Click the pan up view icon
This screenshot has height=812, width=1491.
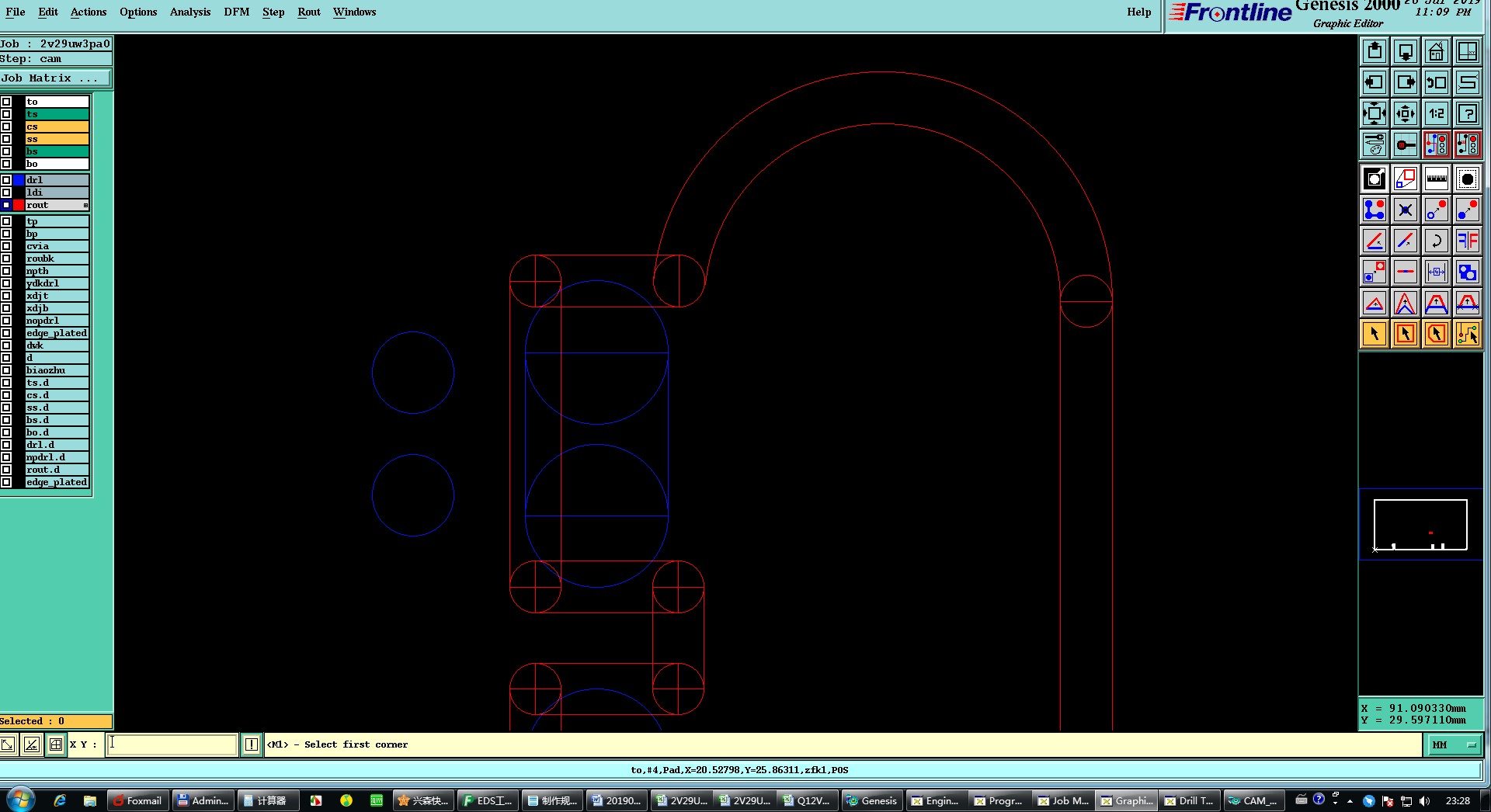pyautogui.click(x=1375, y=51)
